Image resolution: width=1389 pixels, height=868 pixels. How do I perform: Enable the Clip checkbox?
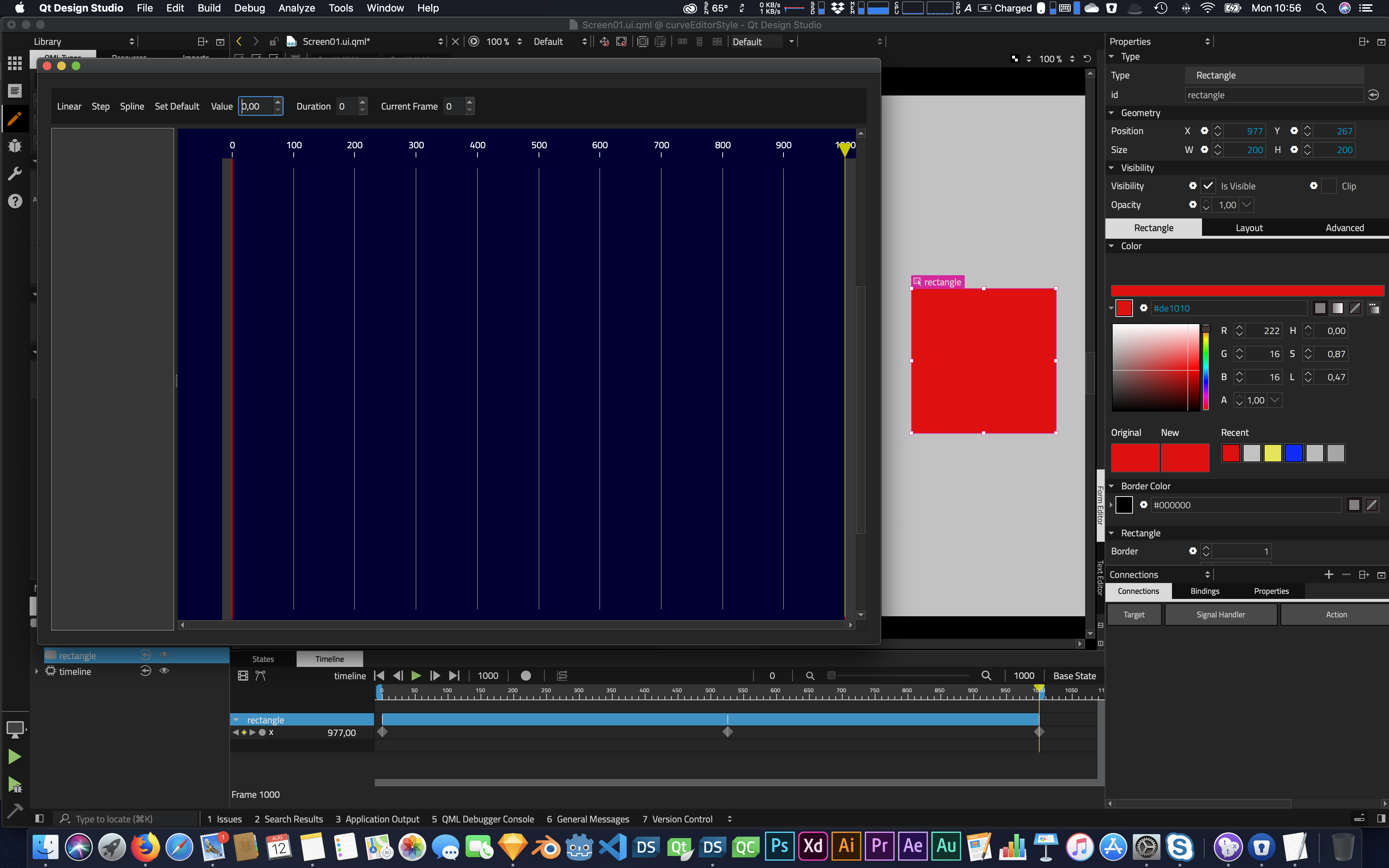tap(1329, 186)
